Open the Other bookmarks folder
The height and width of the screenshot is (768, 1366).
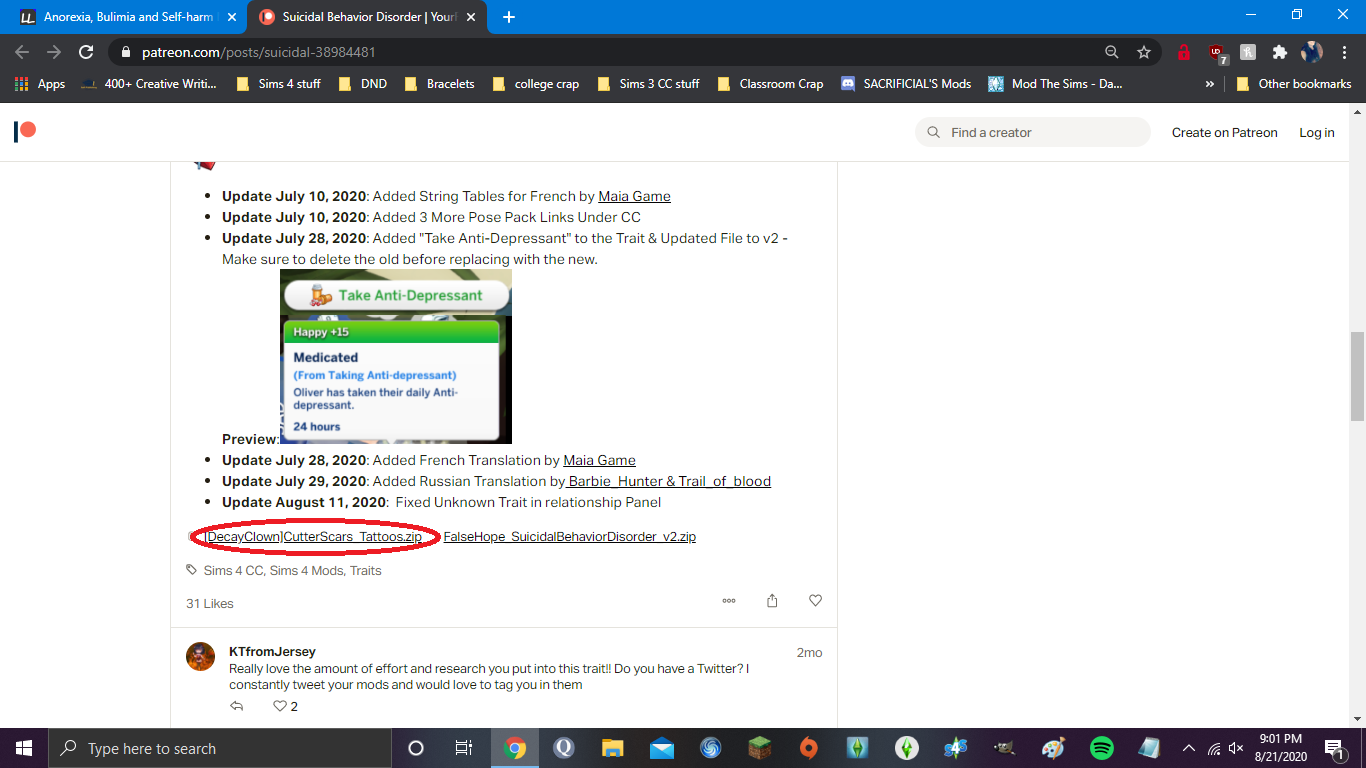point(1294,84)
